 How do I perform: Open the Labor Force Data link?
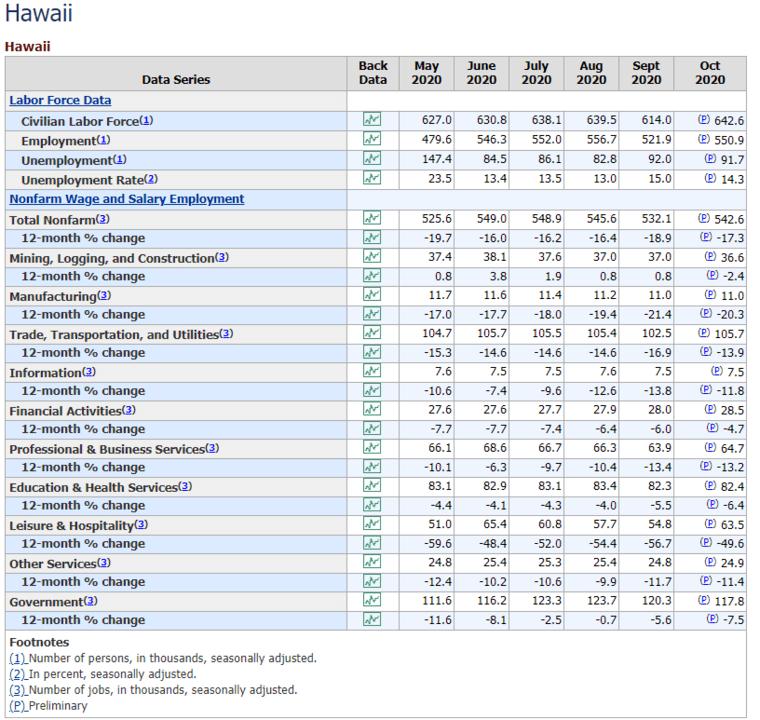[60, 100]
